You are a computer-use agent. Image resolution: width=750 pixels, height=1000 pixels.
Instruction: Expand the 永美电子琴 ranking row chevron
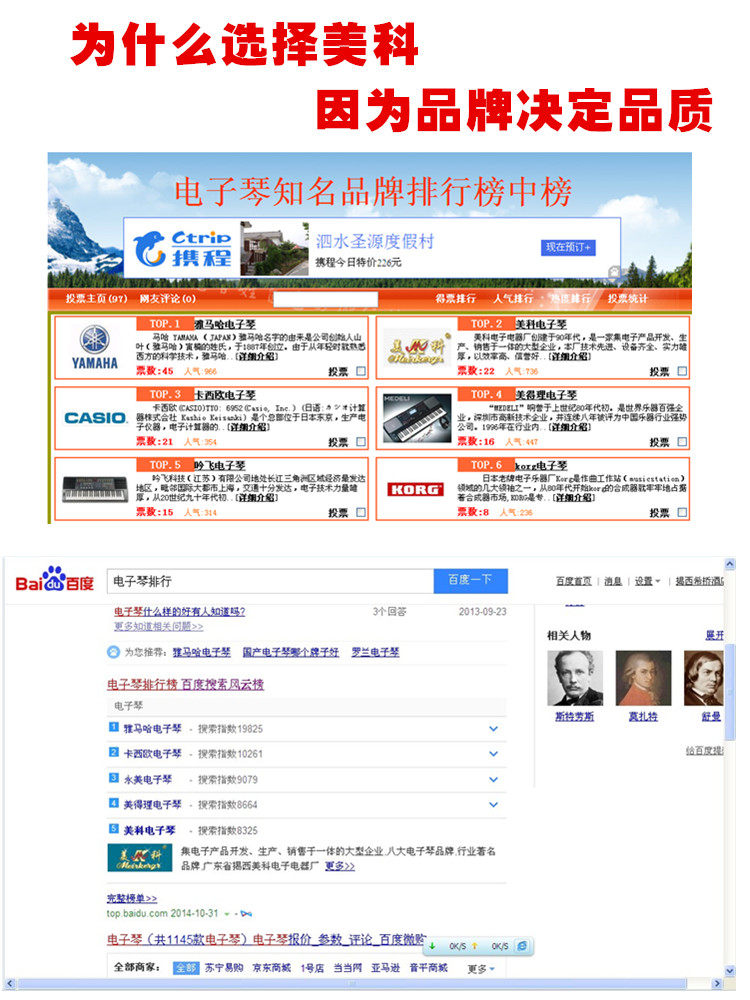point(494,779)
